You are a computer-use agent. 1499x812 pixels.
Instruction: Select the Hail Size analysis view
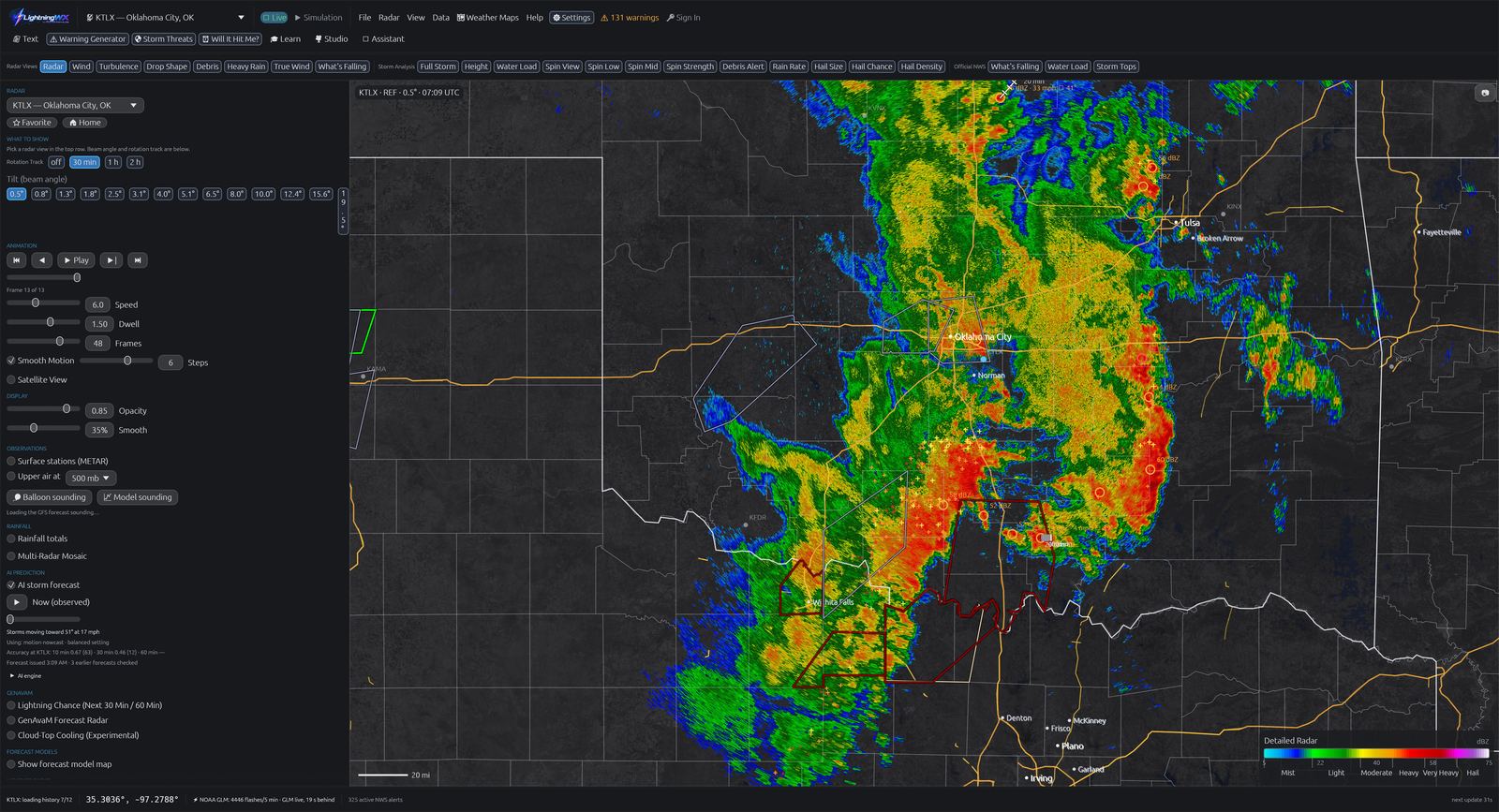[828, 66]
